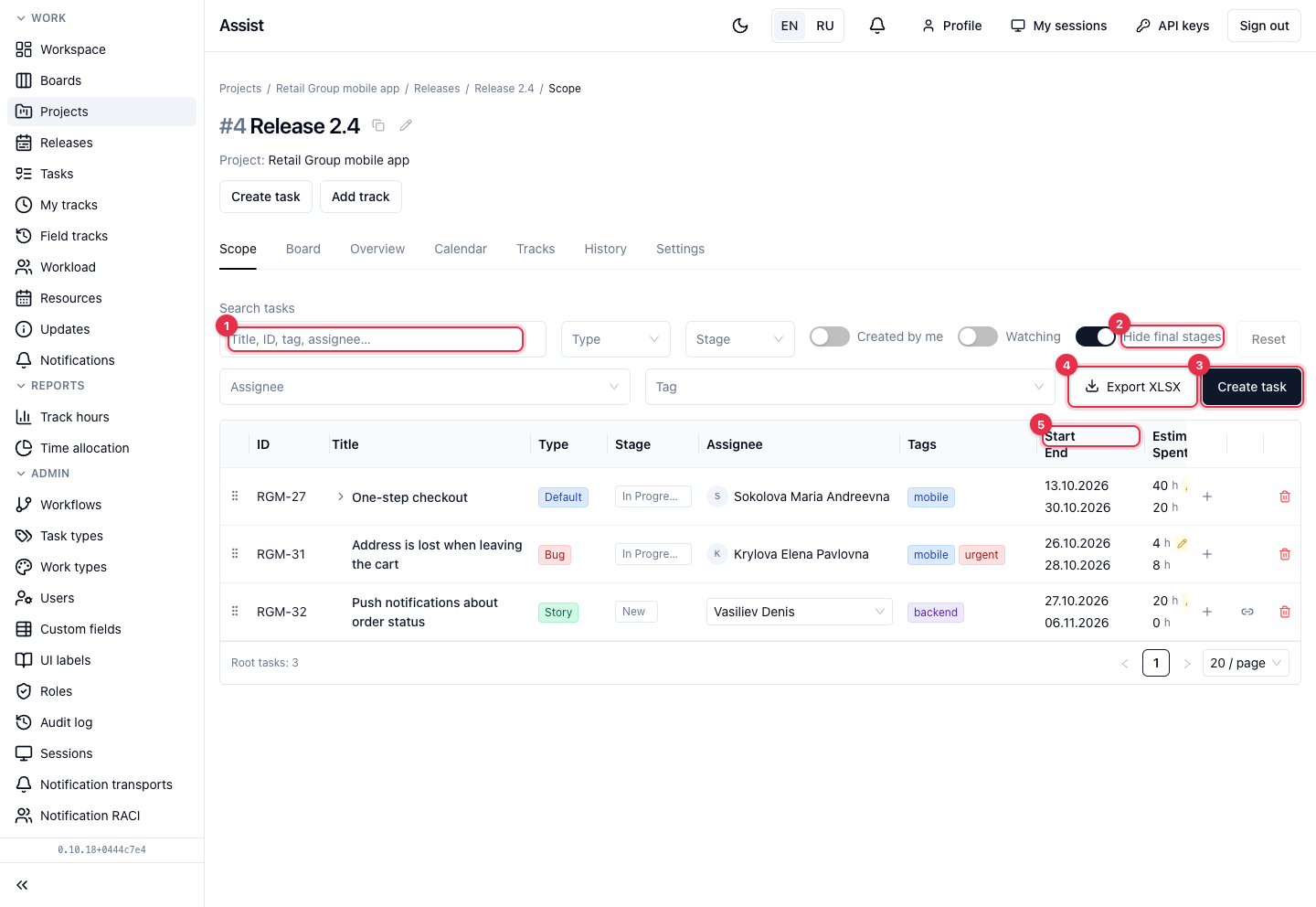The width and height of the screenshot is (1316, 907).
Task: Switch the interface language to RU
Action: point(825,26)
